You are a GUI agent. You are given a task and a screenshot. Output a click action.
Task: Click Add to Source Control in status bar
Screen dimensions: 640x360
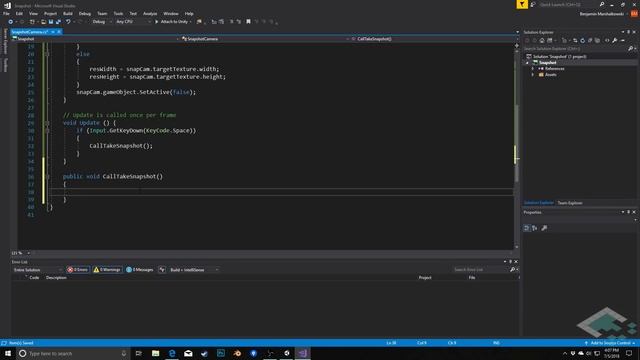(x=610, y=343)
